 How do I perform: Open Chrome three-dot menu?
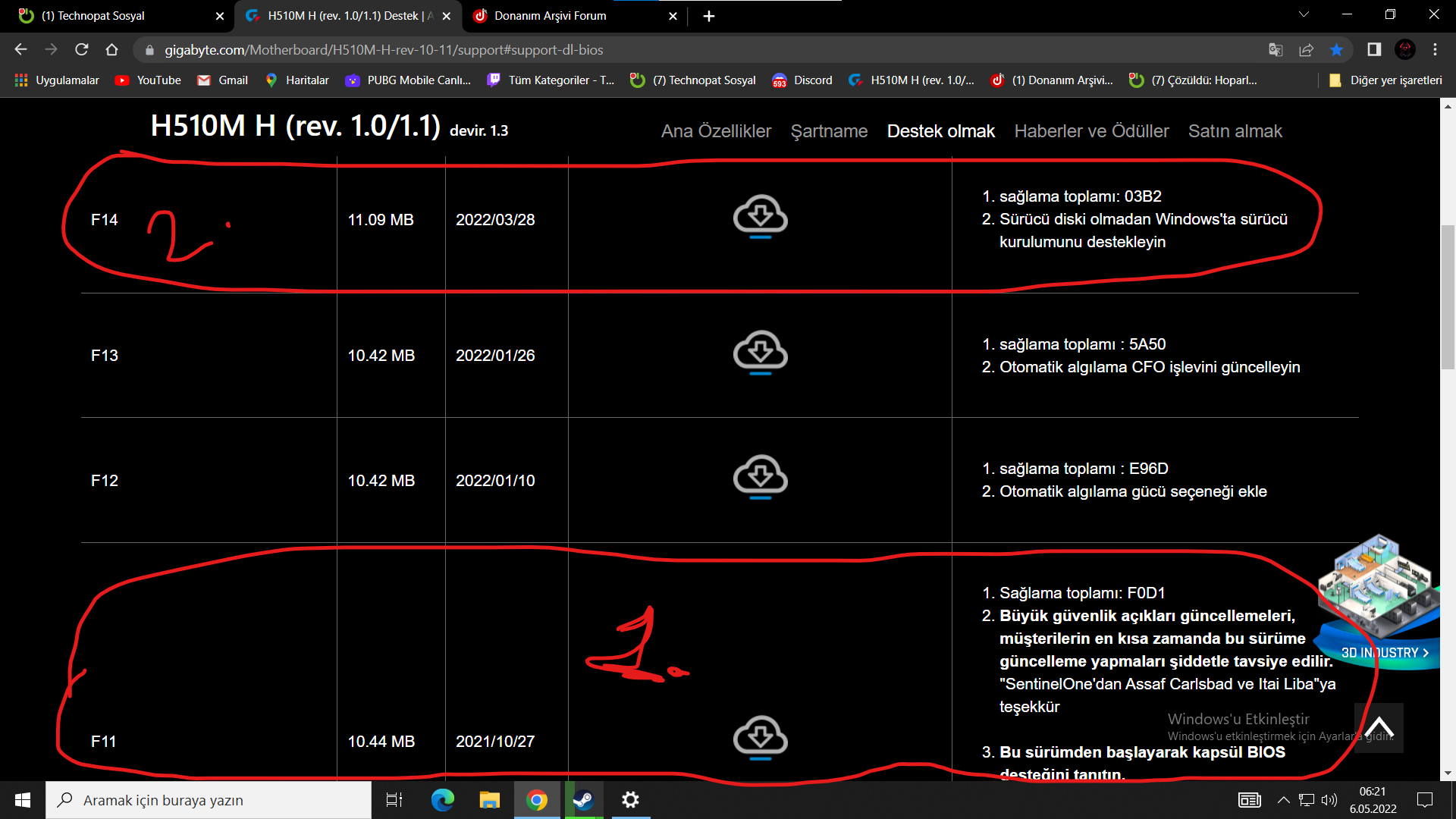click(x=1435, y=50)
